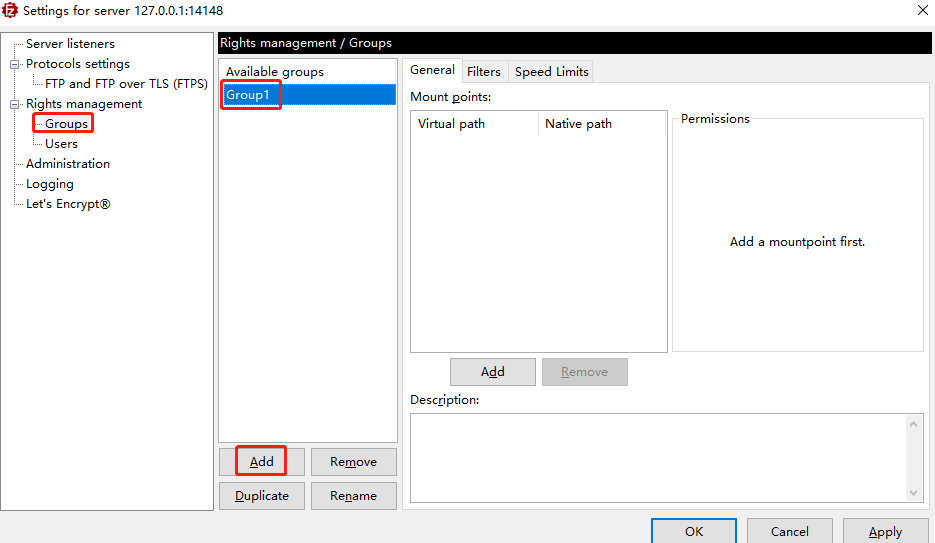Focus the Description text area
The image size is (935, 543).
pyautogui.click(x=659, y=458)
